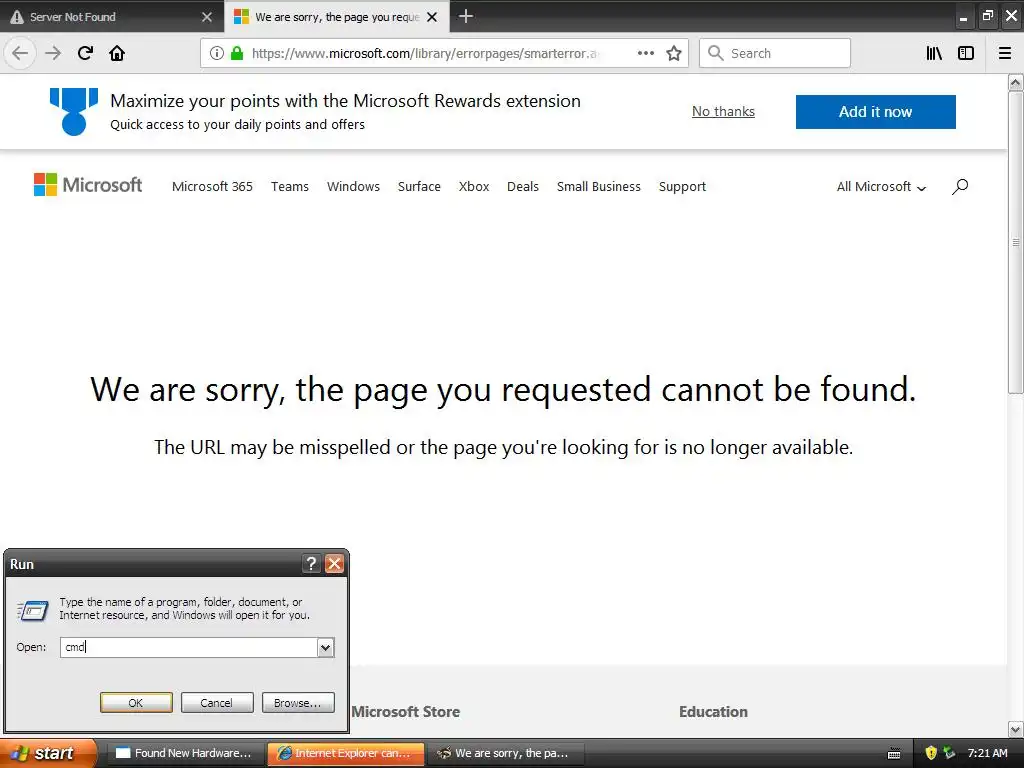Click the page scrollbar down arrow
This screenshot has width=1024, height=768.
1015,729
